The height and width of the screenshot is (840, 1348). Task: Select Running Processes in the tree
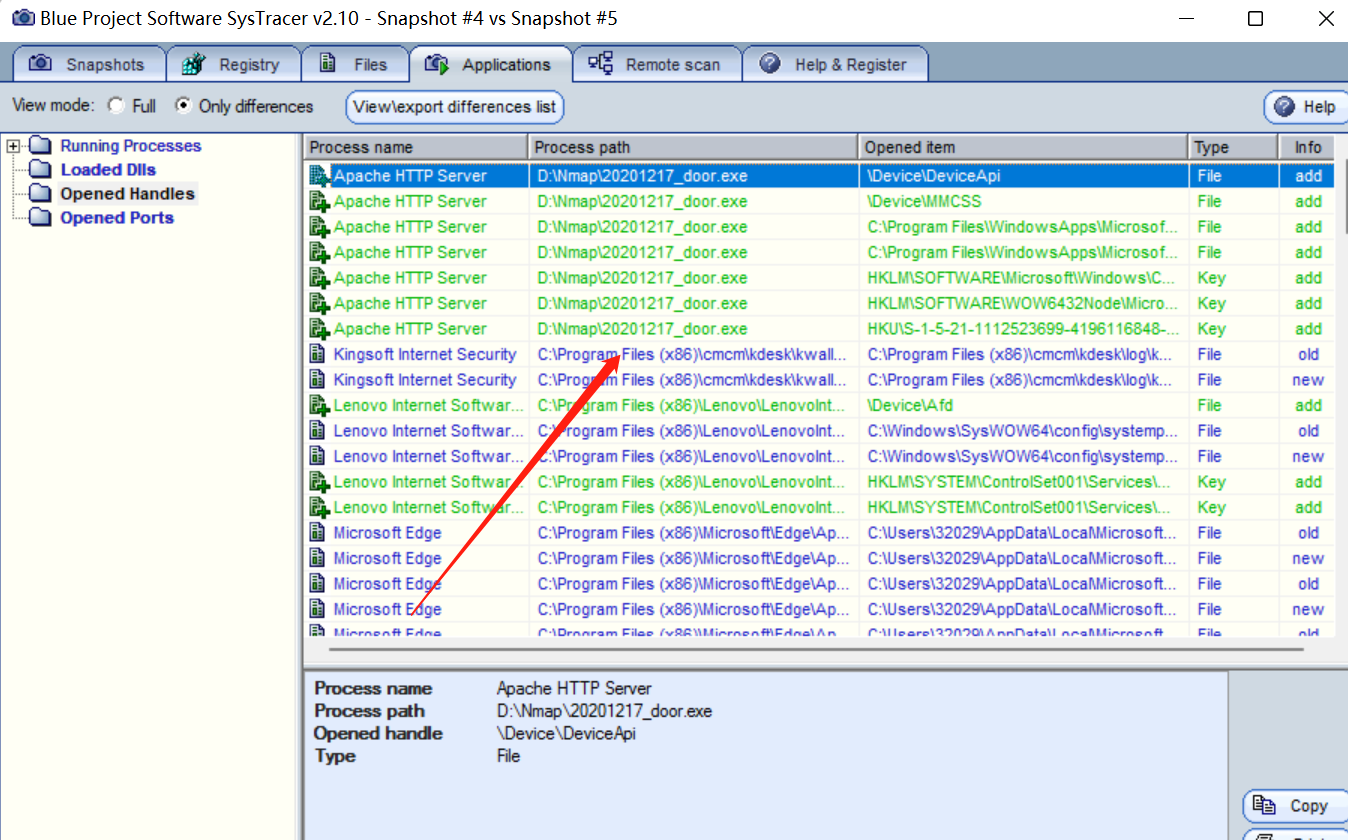pyautogui.click(x=130, y=146)
